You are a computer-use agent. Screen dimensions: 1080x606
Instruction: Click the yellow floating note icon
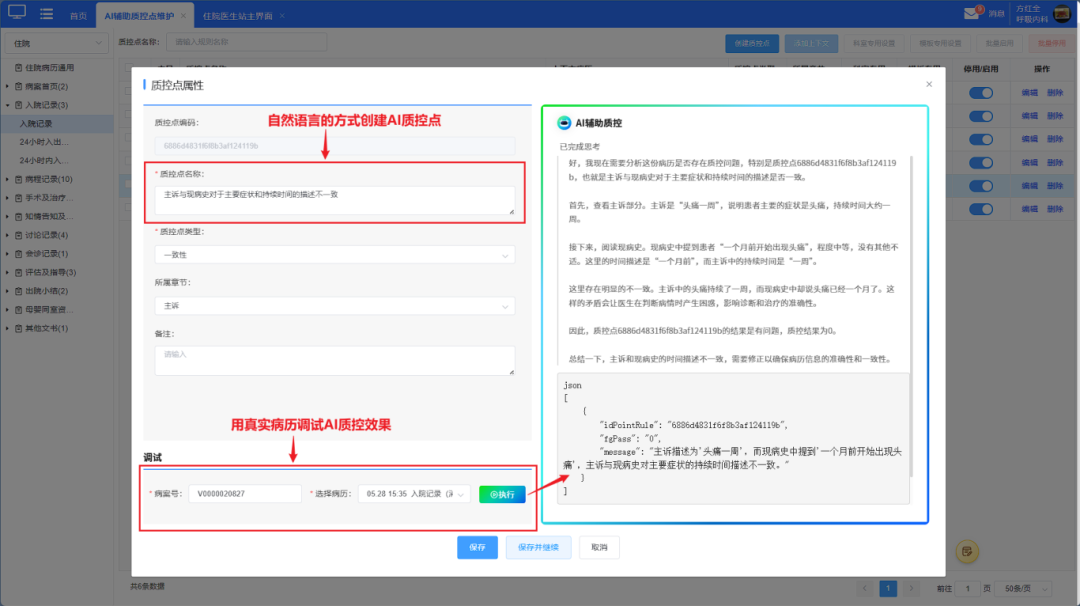pos(966,551)
